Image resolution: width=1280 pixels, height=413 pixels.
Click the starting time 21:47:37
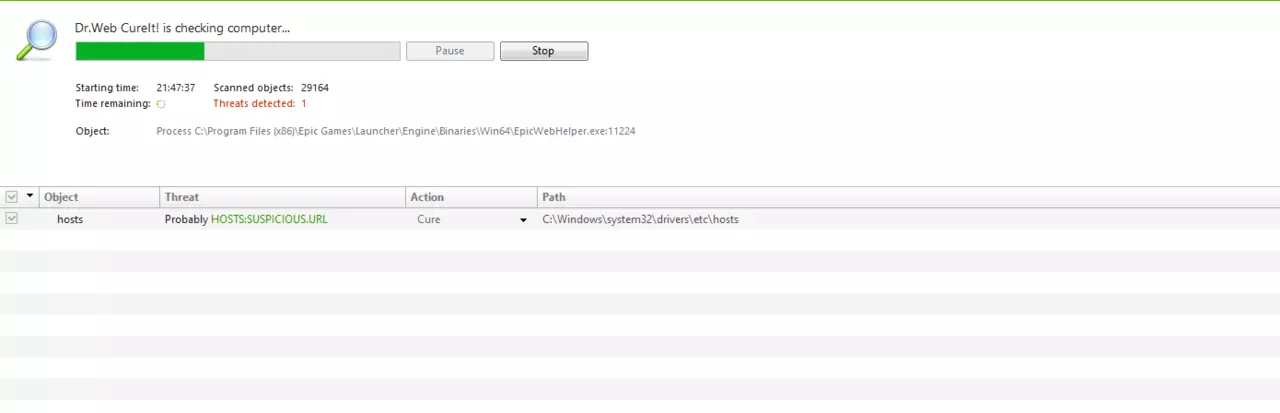coord(176,88)
